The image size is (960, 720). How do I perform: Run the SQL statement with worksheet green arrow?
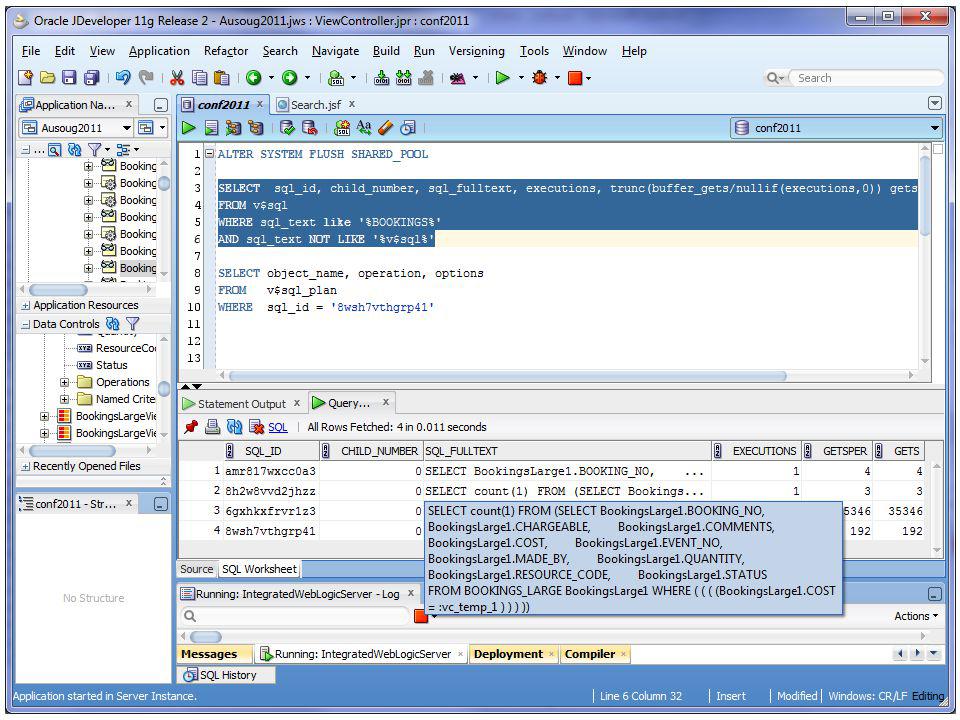click(189, 127)
